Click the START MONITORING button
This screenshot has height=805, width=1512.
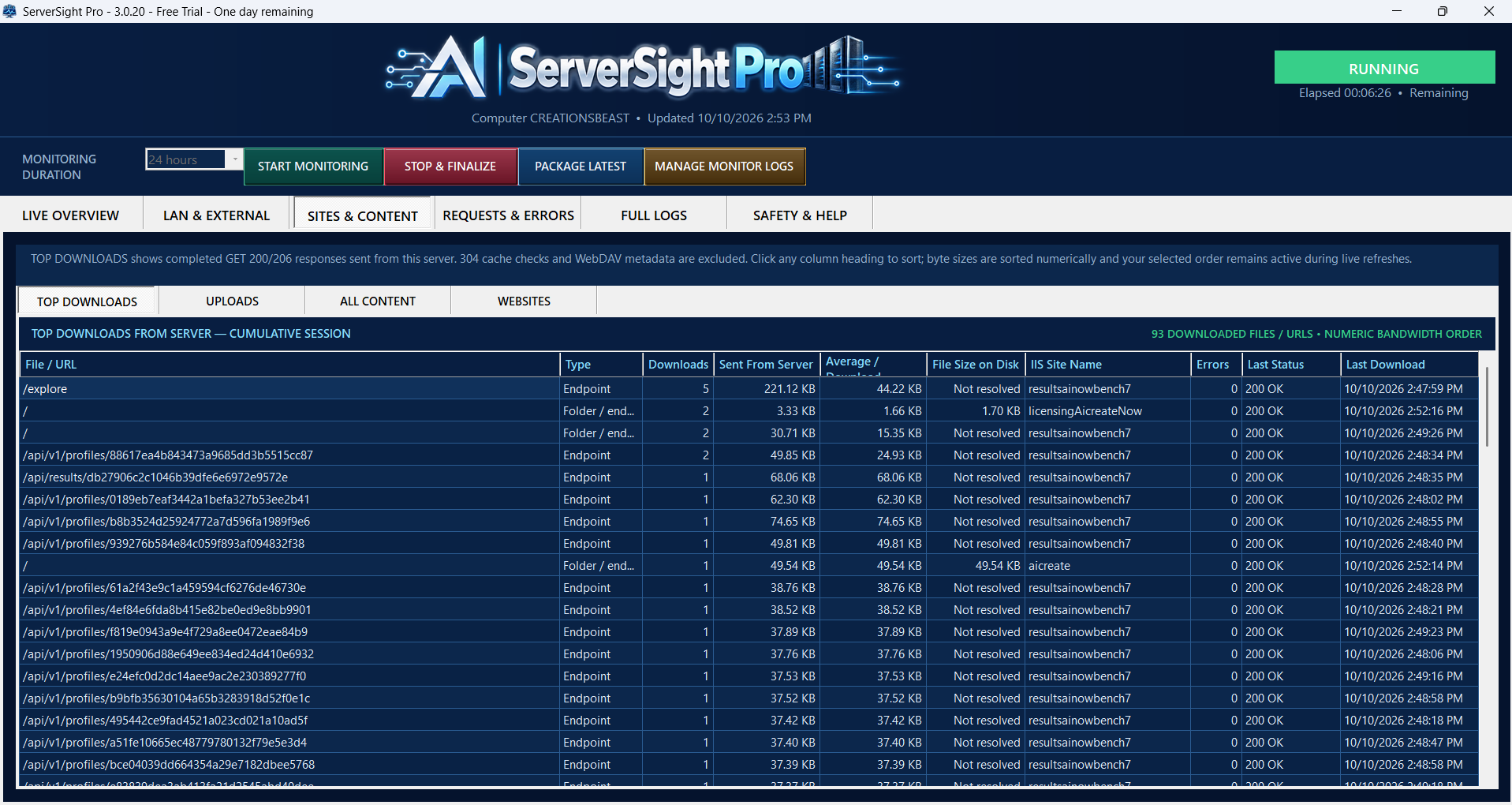click(313, 167)
